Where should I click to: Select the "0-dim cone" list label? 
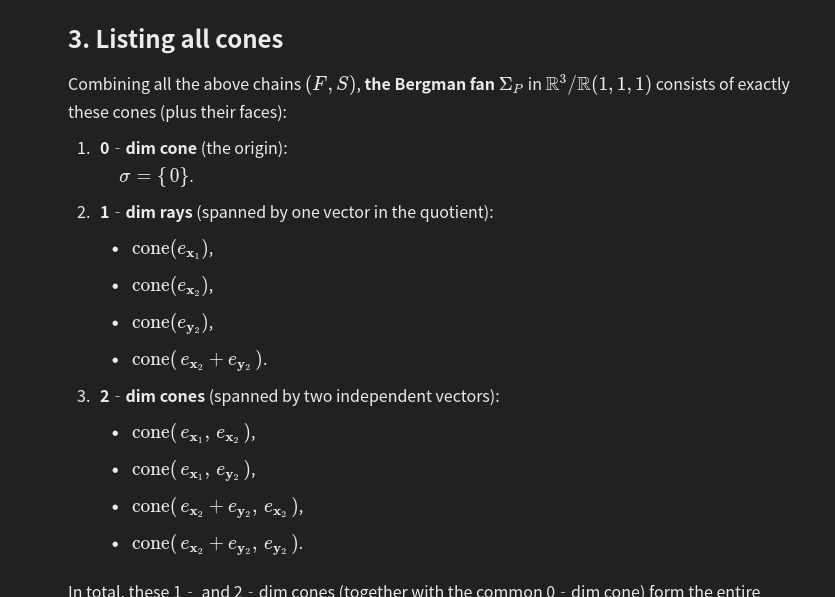(148, 148)
